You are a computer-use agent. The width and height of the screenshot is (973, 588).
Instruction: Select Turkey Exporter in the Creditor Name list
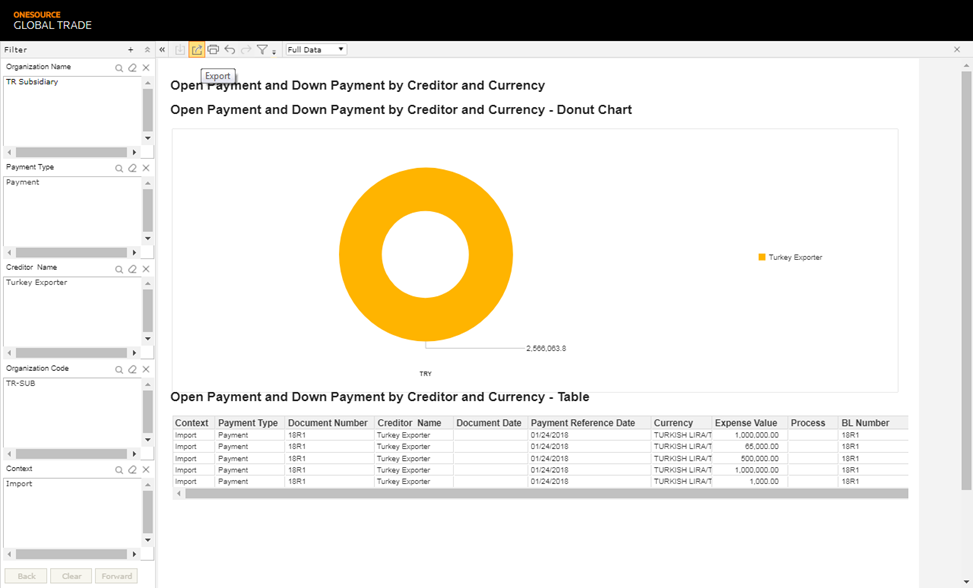click(37, 282)
